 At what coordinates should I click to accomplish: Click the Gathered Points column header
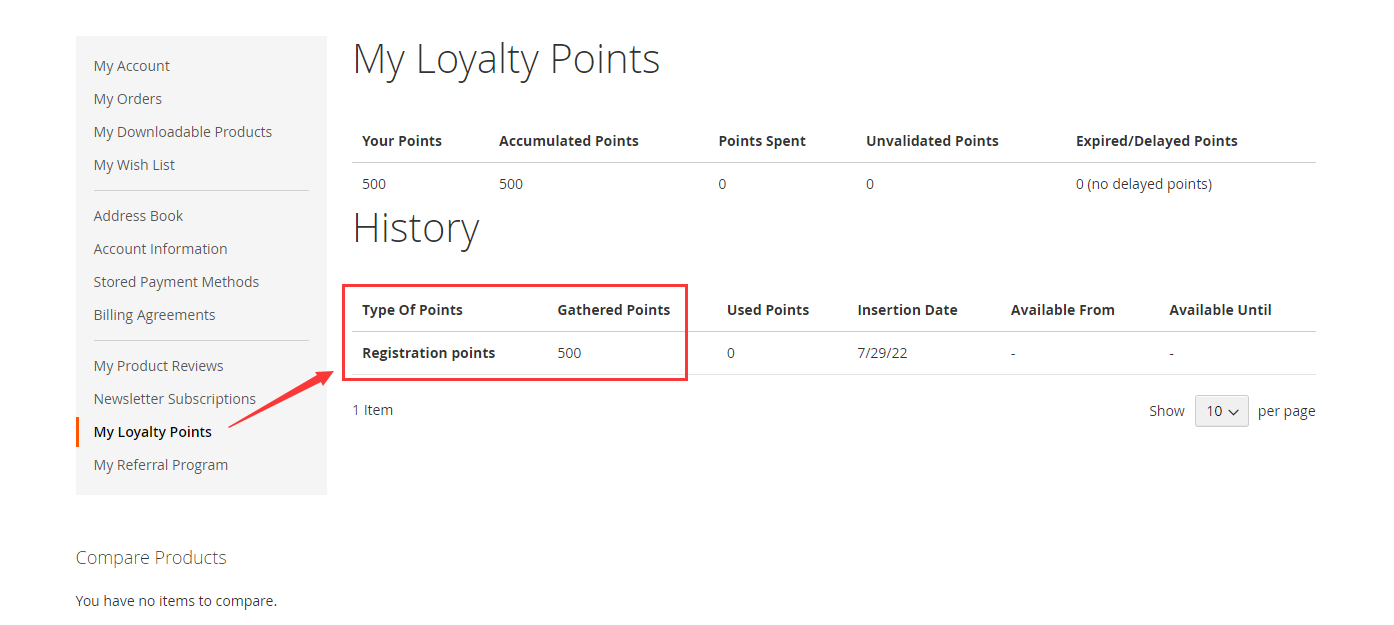click(614, 310)
